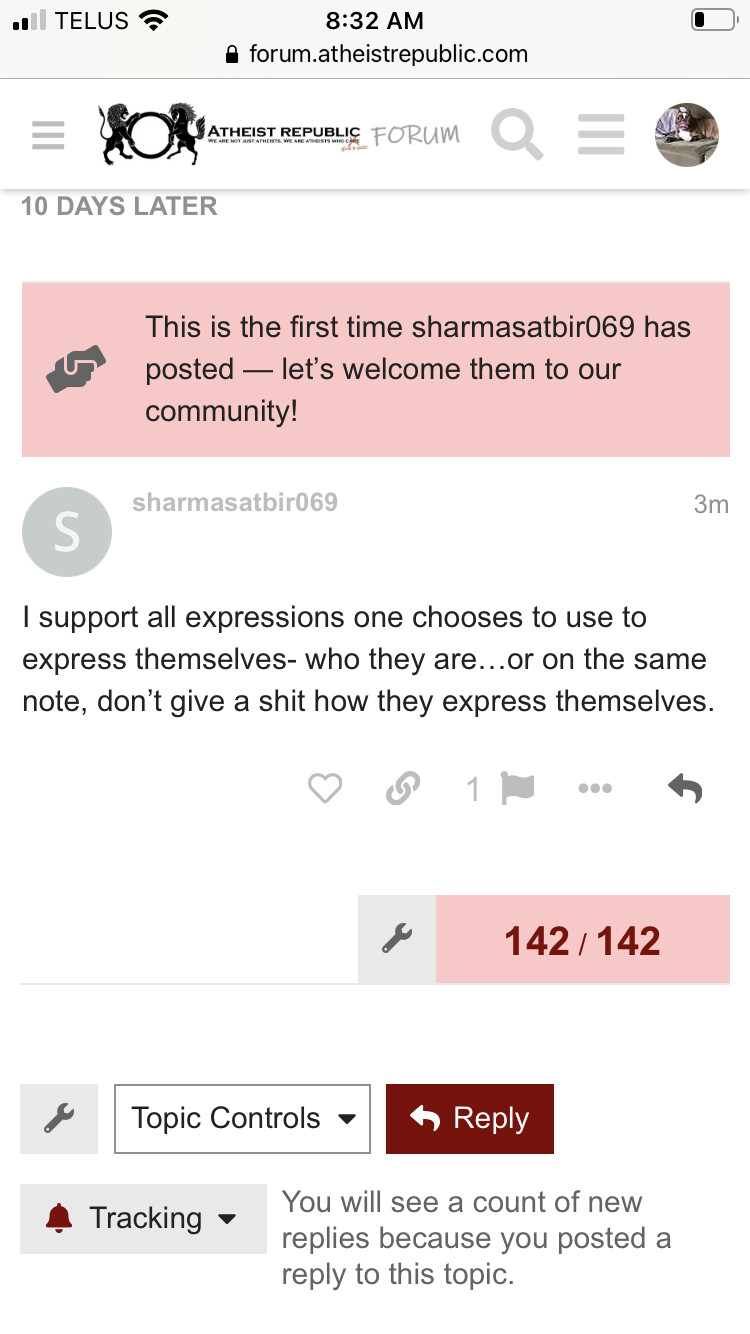Screen dimensions: 750x1334
Task: Like the post with the heart icon
Action: [x=325, y=789]
